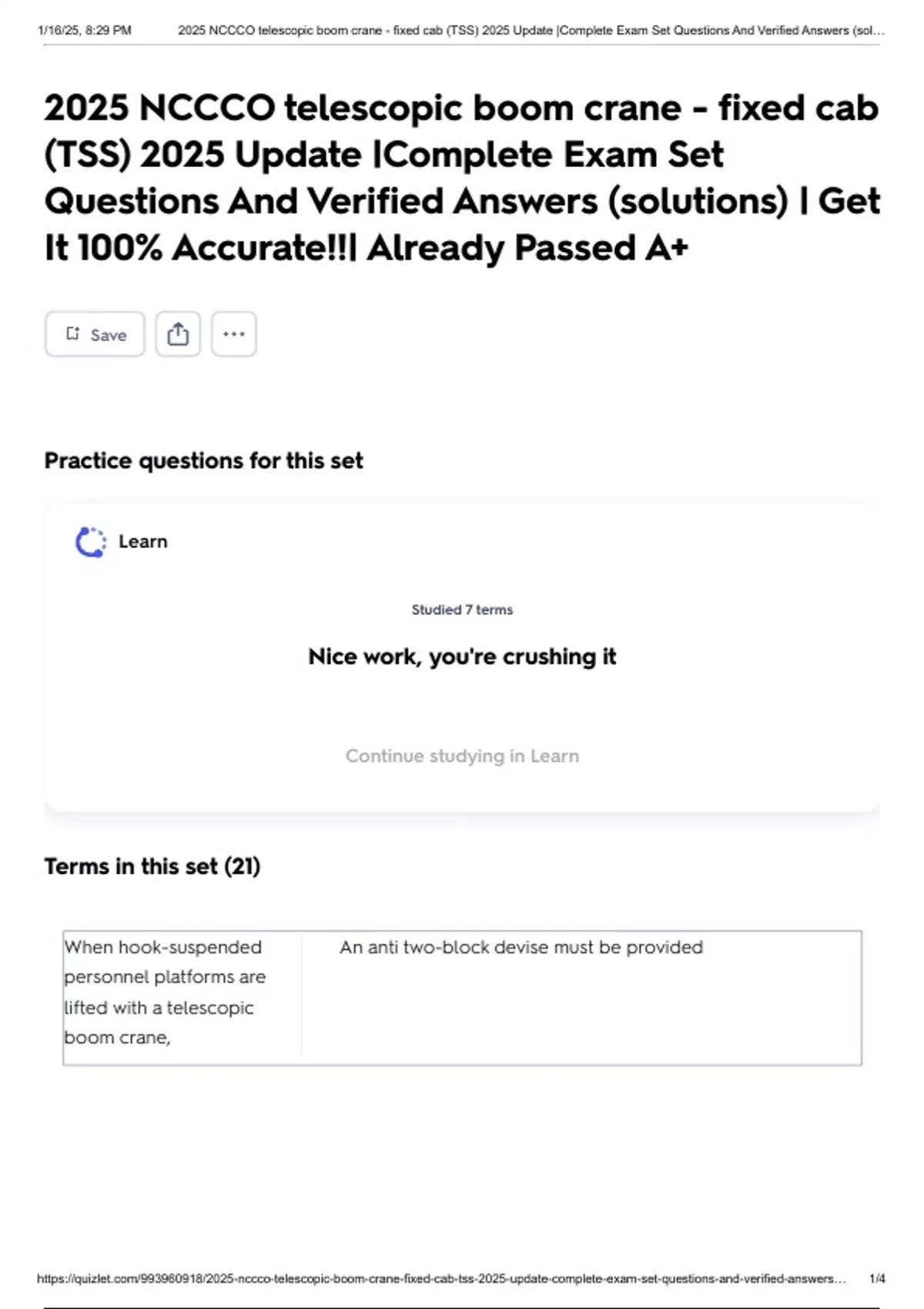Click the Nice work, you're crushing it message
Image resolution: width=924 pixels, height=1309 pixels.
pos(462,657)
